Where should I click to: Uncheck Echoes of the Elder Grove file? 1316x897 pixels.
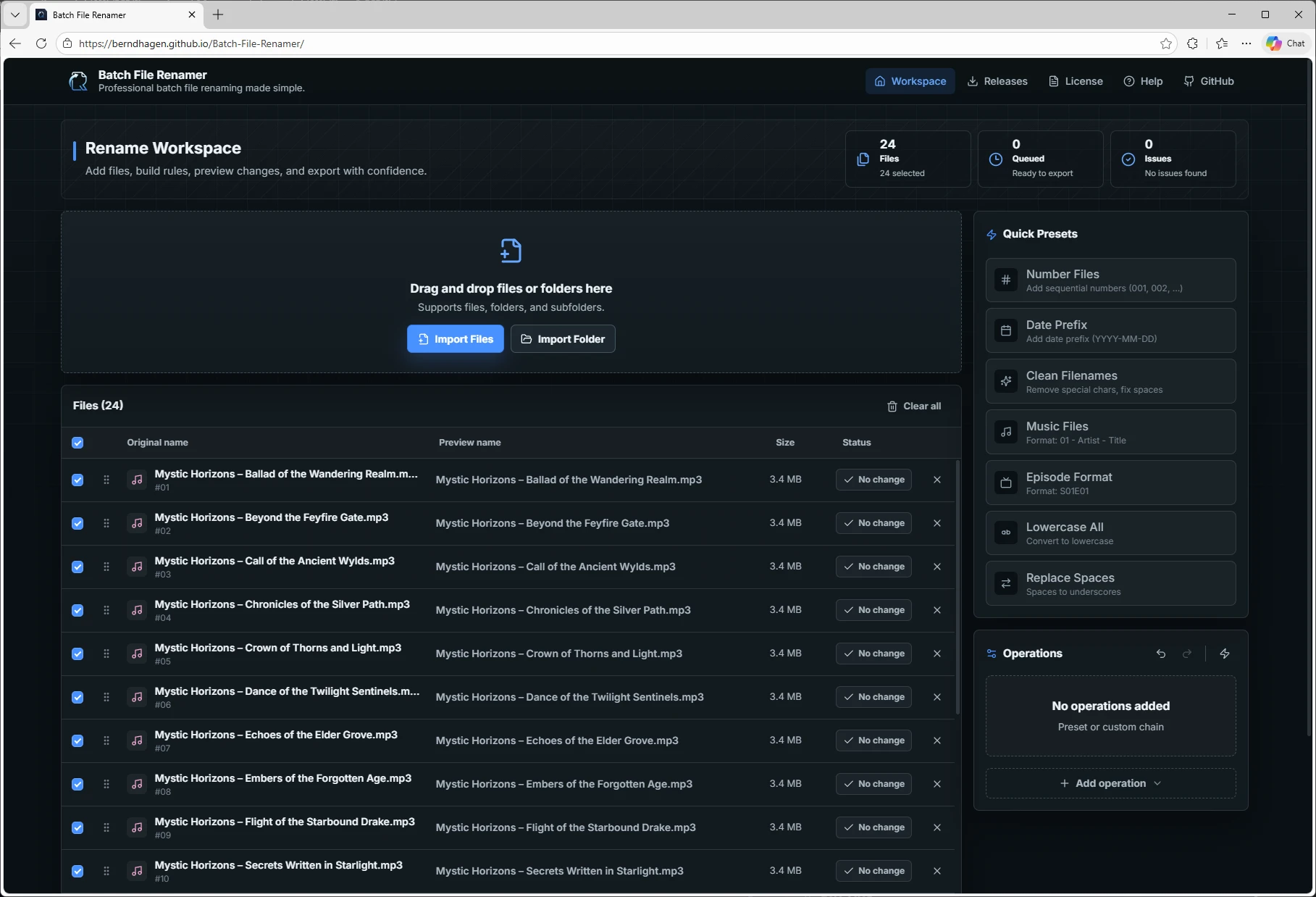coord(77,740)
